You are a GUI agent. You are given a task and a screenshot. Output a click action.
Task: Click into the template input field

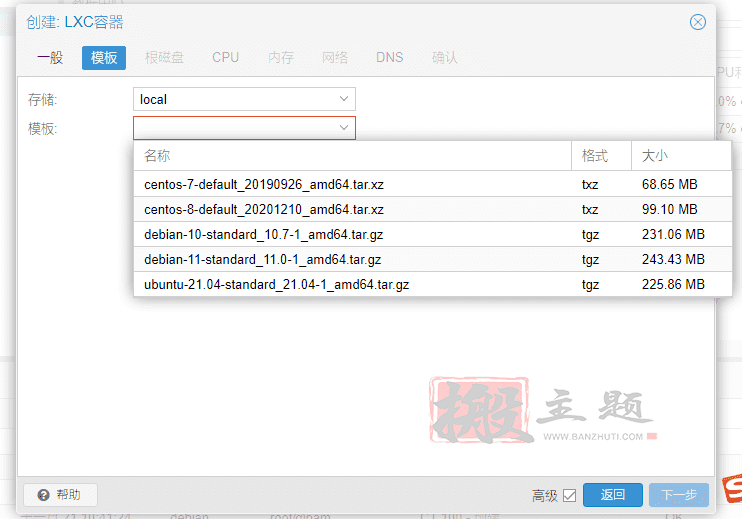pyautogui.click(x=233, y=128)
